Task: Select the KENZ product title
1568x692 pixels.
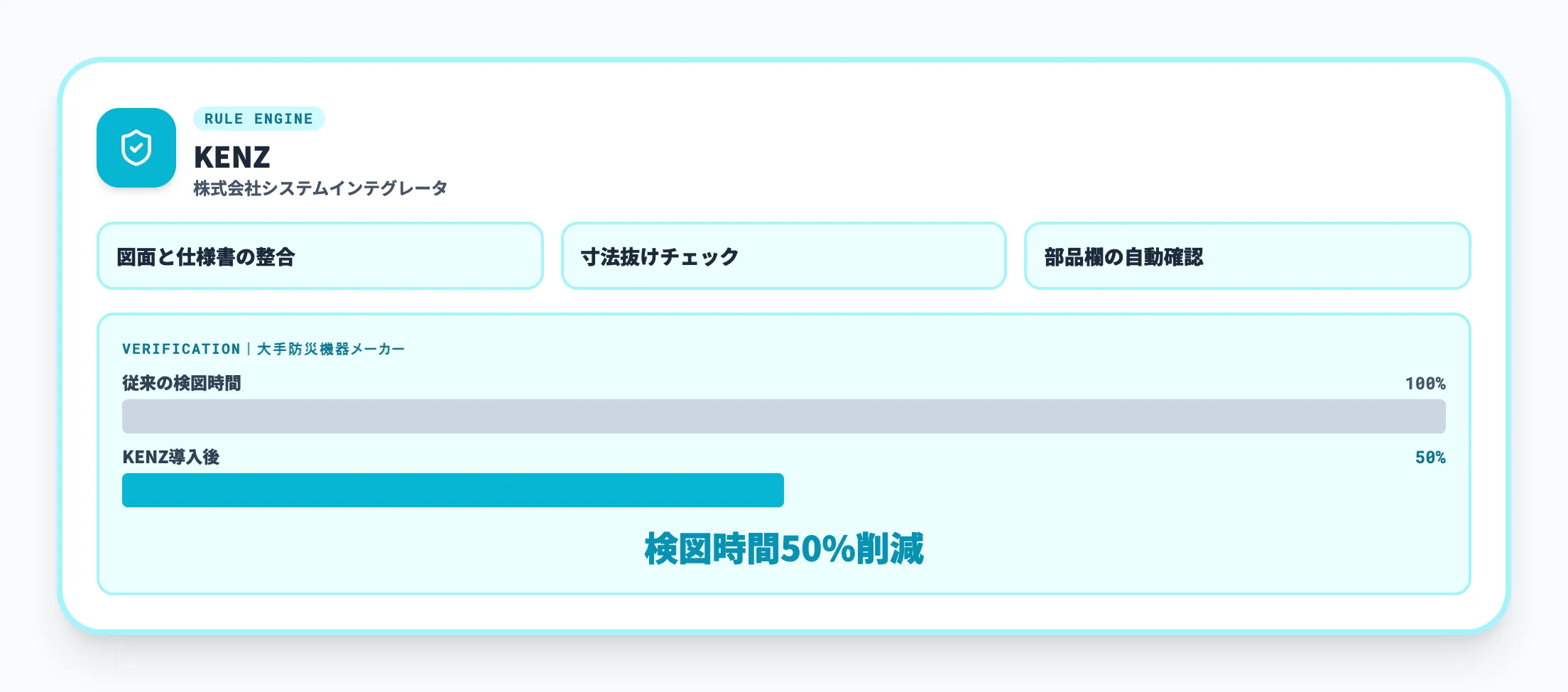Action: pos(232,157)
